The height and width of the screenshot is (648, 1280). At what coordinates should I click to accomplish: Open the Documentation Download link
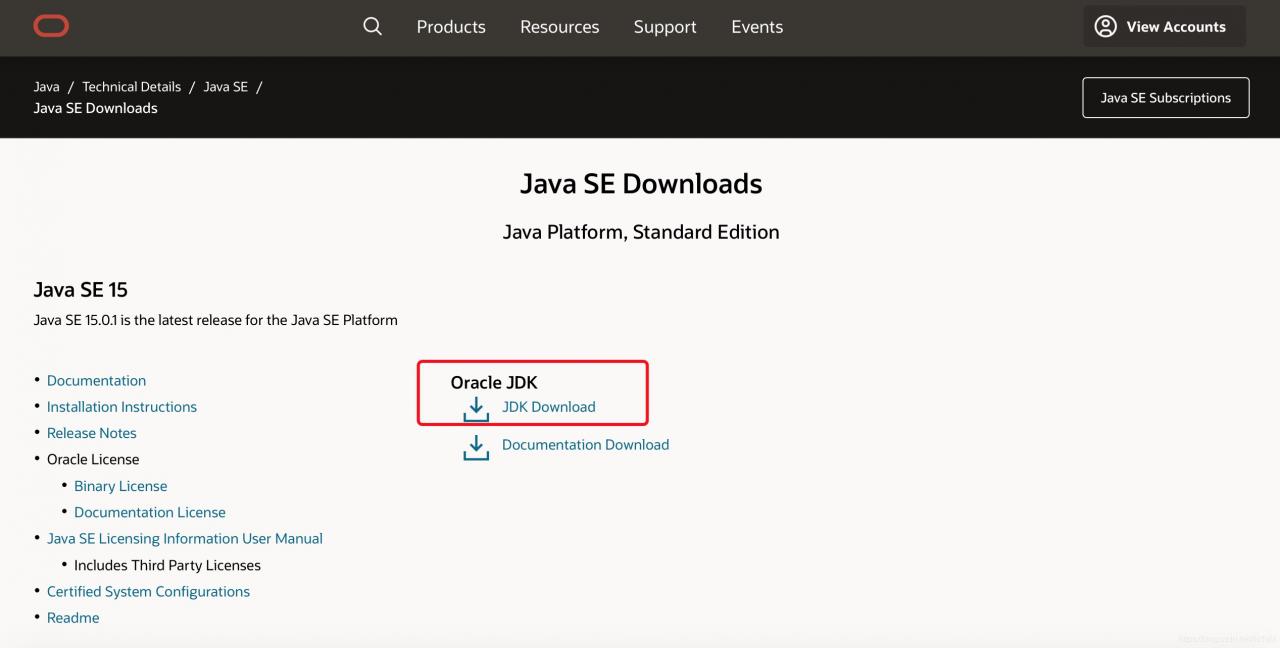585,445
